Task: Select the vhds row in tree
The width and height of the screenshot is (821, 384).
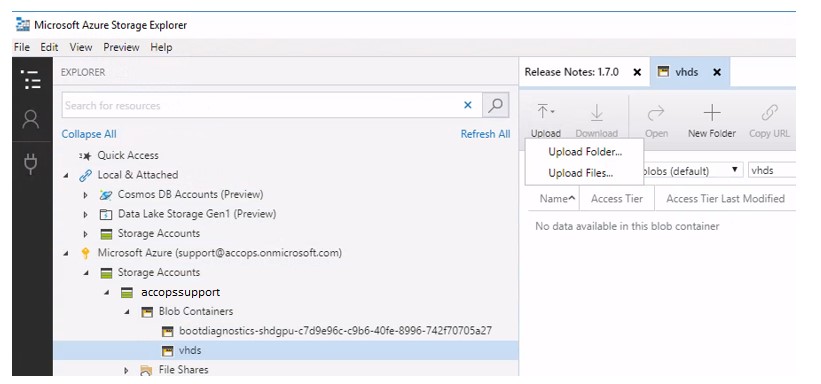Action: pyautogui.click(x=286, y=350)
